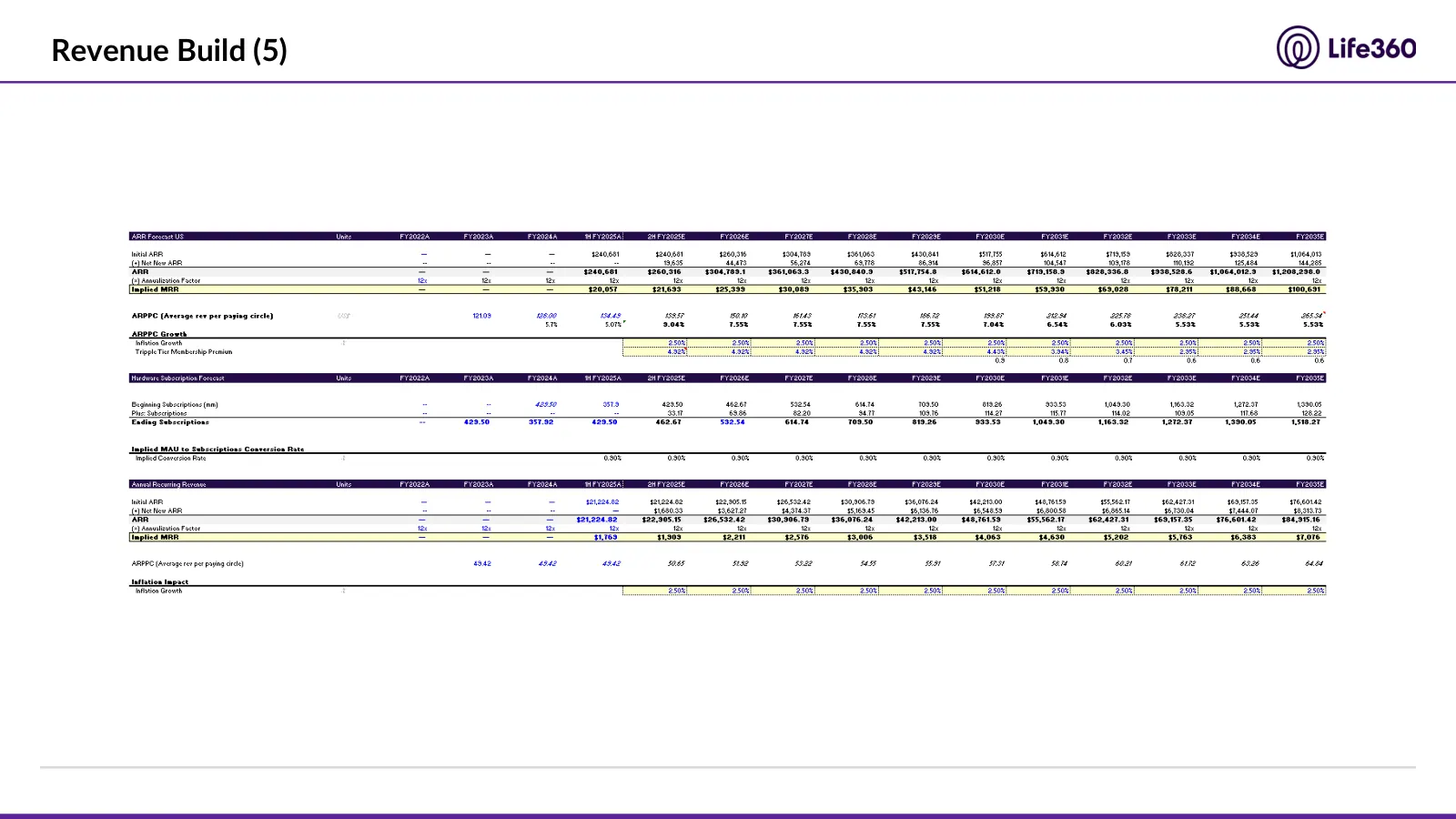1456x819 pixels.
Task: Select the $20,057 implied MRR cell
Action: tap(603, 289)
